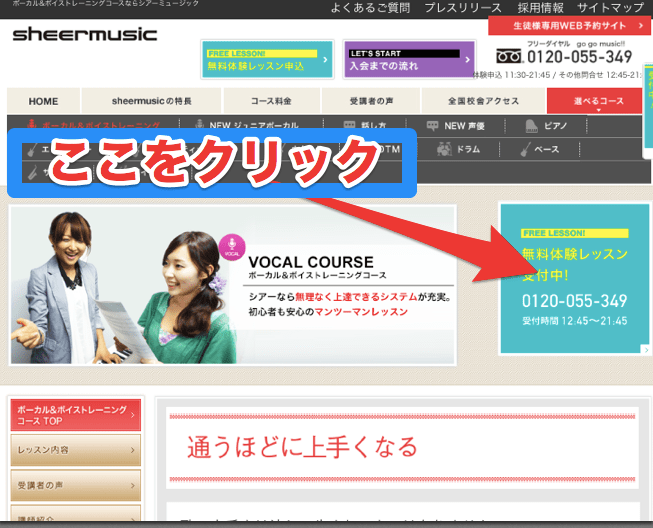Click 通うほどに上手くなる heading
Screen dimensions: 653x528
click(x=302, y=447)
